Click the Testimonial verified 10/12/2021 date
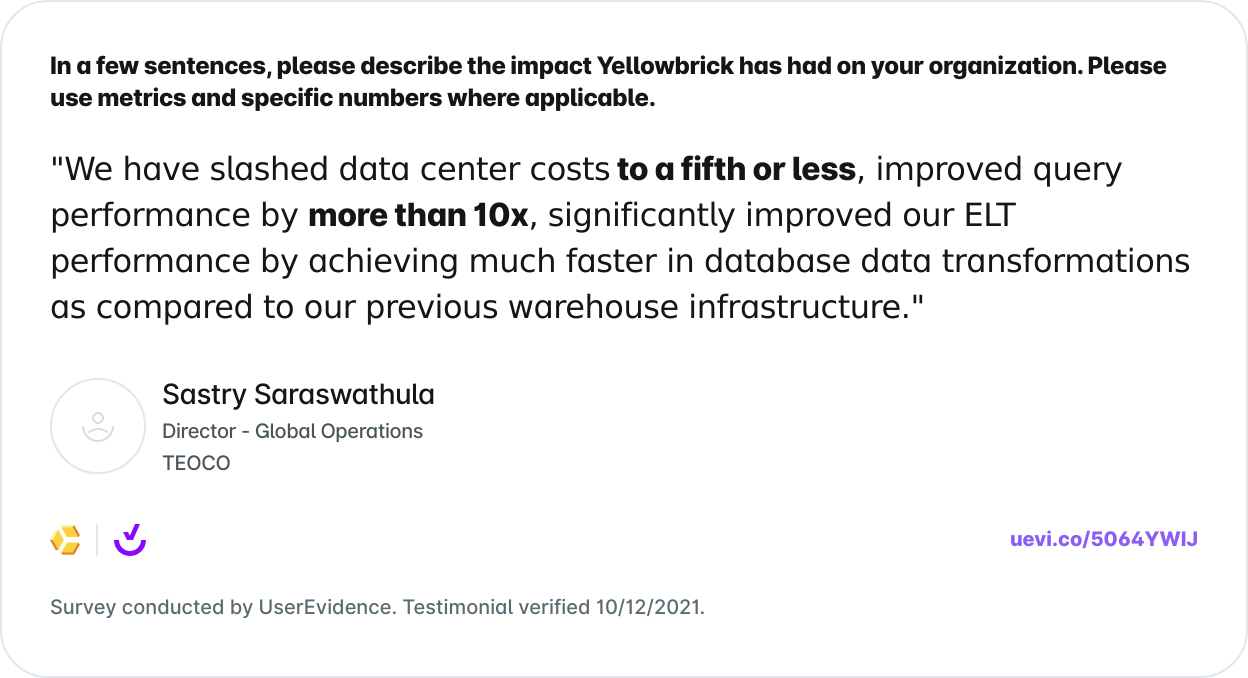The height and width of the screenshot is (678, 1248). tap(554, 607)
